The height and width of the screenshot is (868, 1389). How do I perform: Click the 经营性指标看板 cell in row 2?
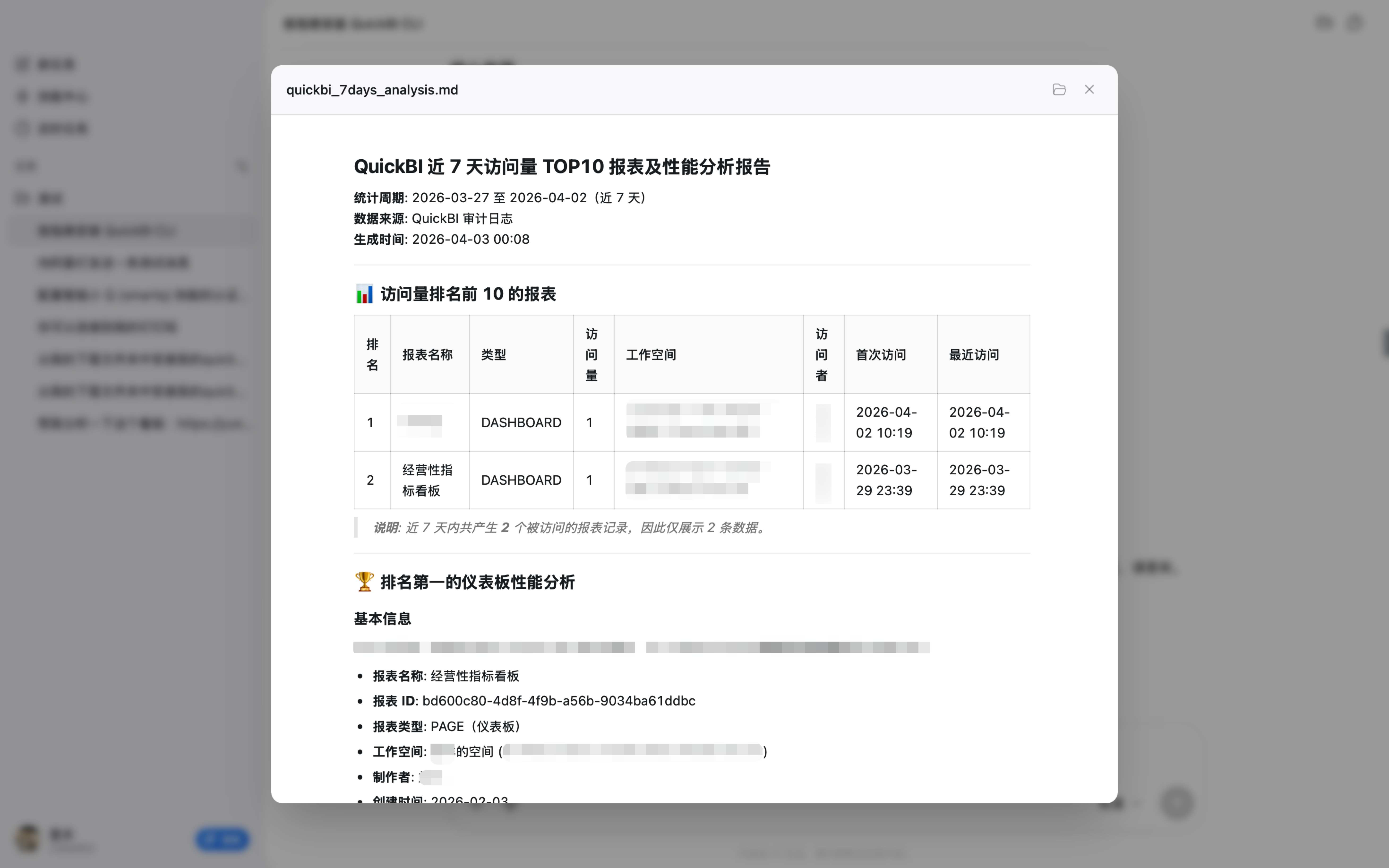tap(427, 480)
